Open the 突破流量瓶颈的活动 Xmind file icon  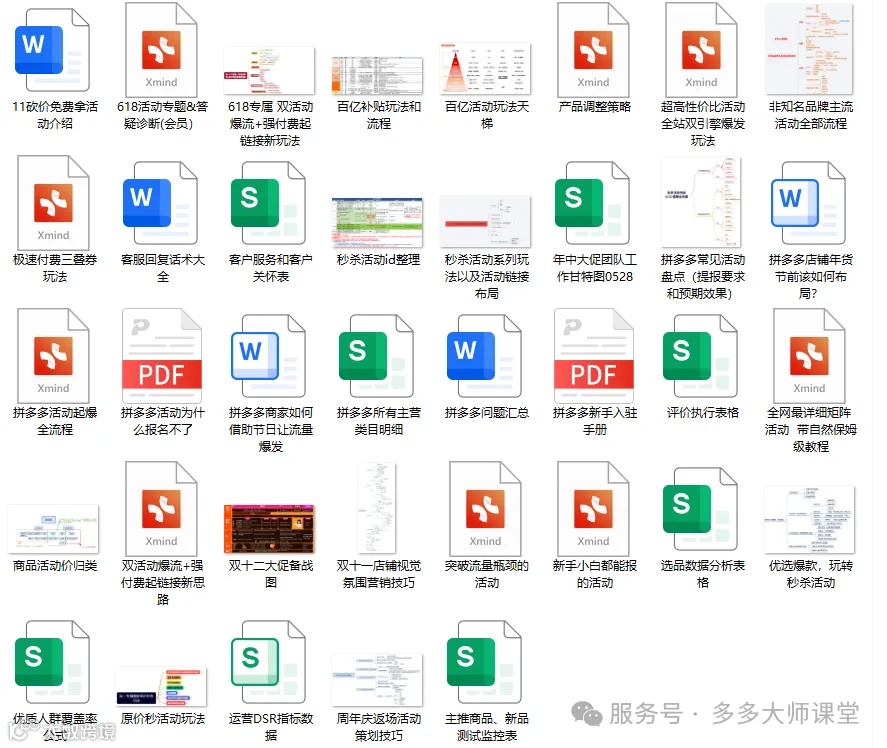coord(485,509)
